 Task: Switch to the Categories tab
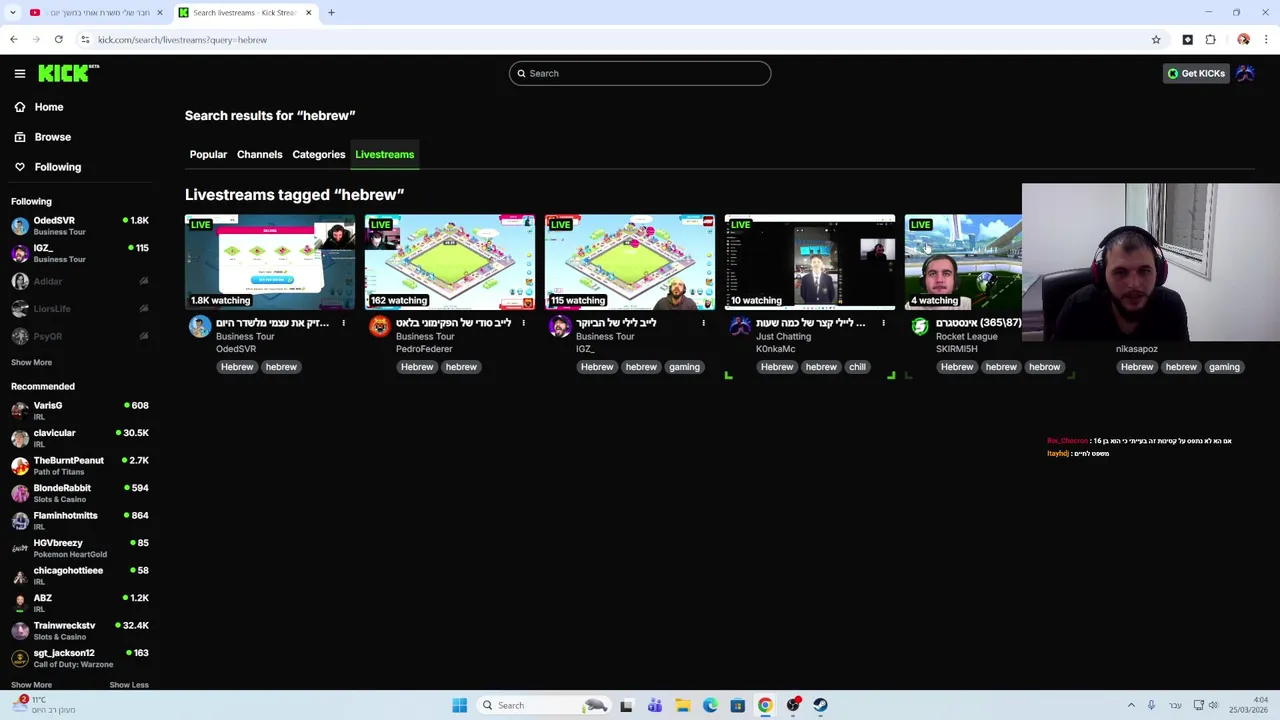[318, 155]
